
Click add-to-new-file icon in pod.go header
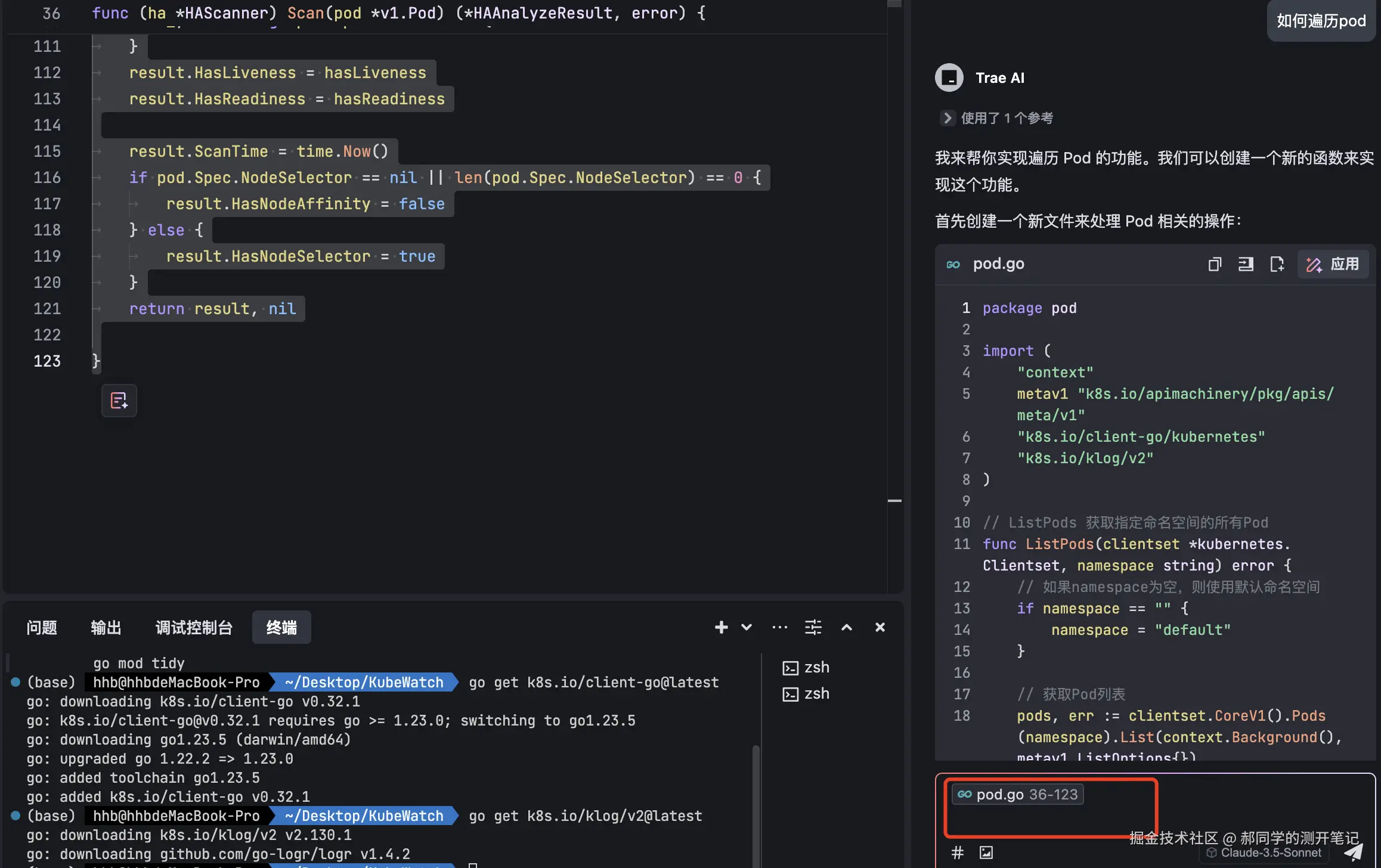click(x=1277, y=264)
